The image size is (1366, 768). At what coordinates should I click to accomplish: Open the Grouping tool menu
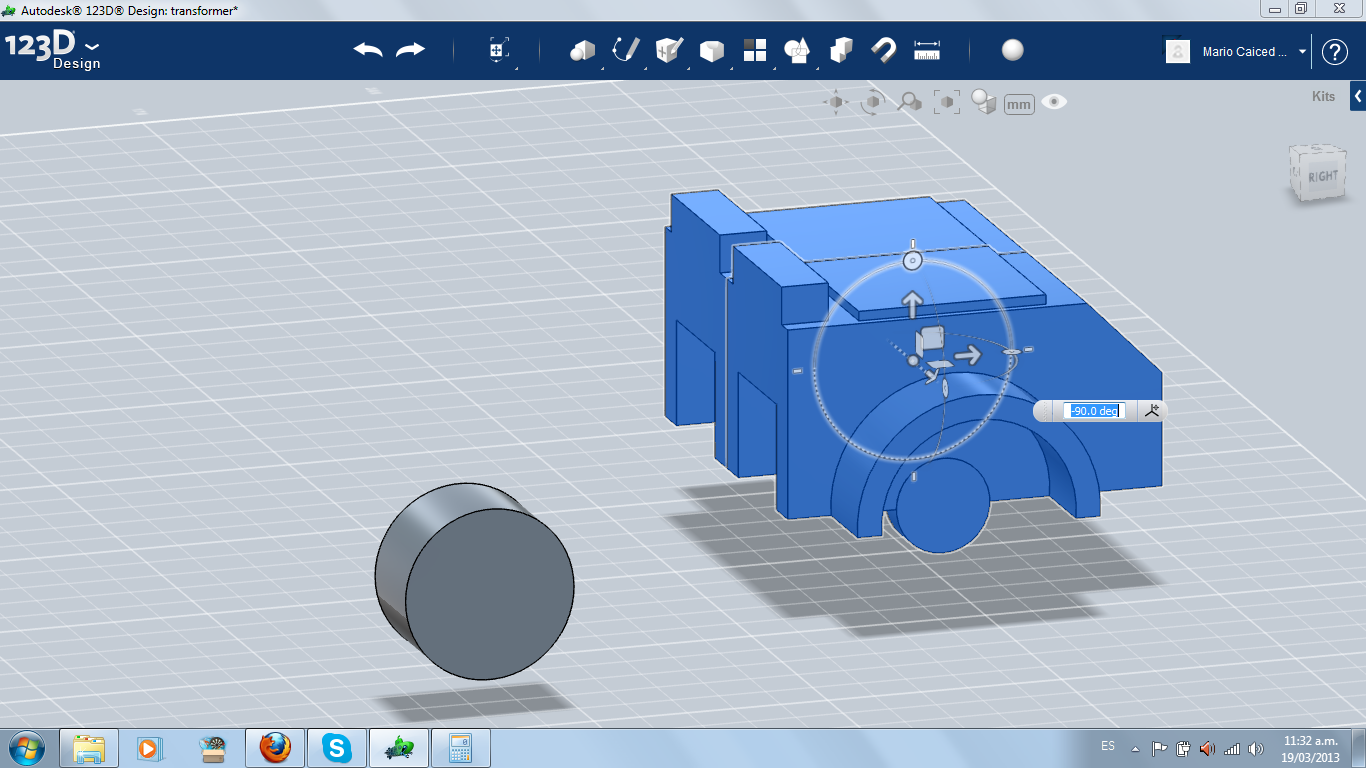pyautogui.click(x=797, y=50)
